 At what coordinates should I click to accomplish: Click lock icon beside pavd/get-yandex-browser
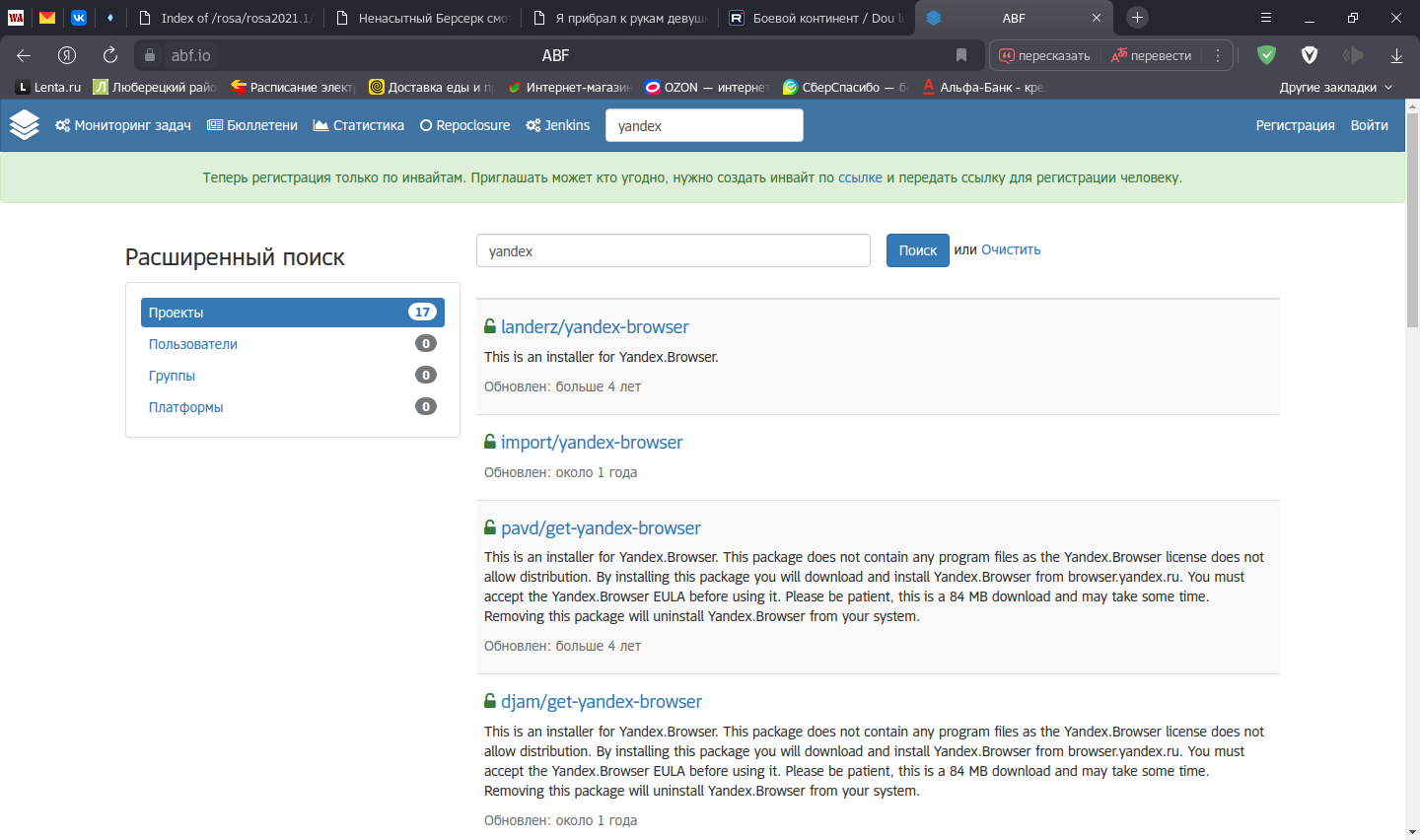click(490, 527)
